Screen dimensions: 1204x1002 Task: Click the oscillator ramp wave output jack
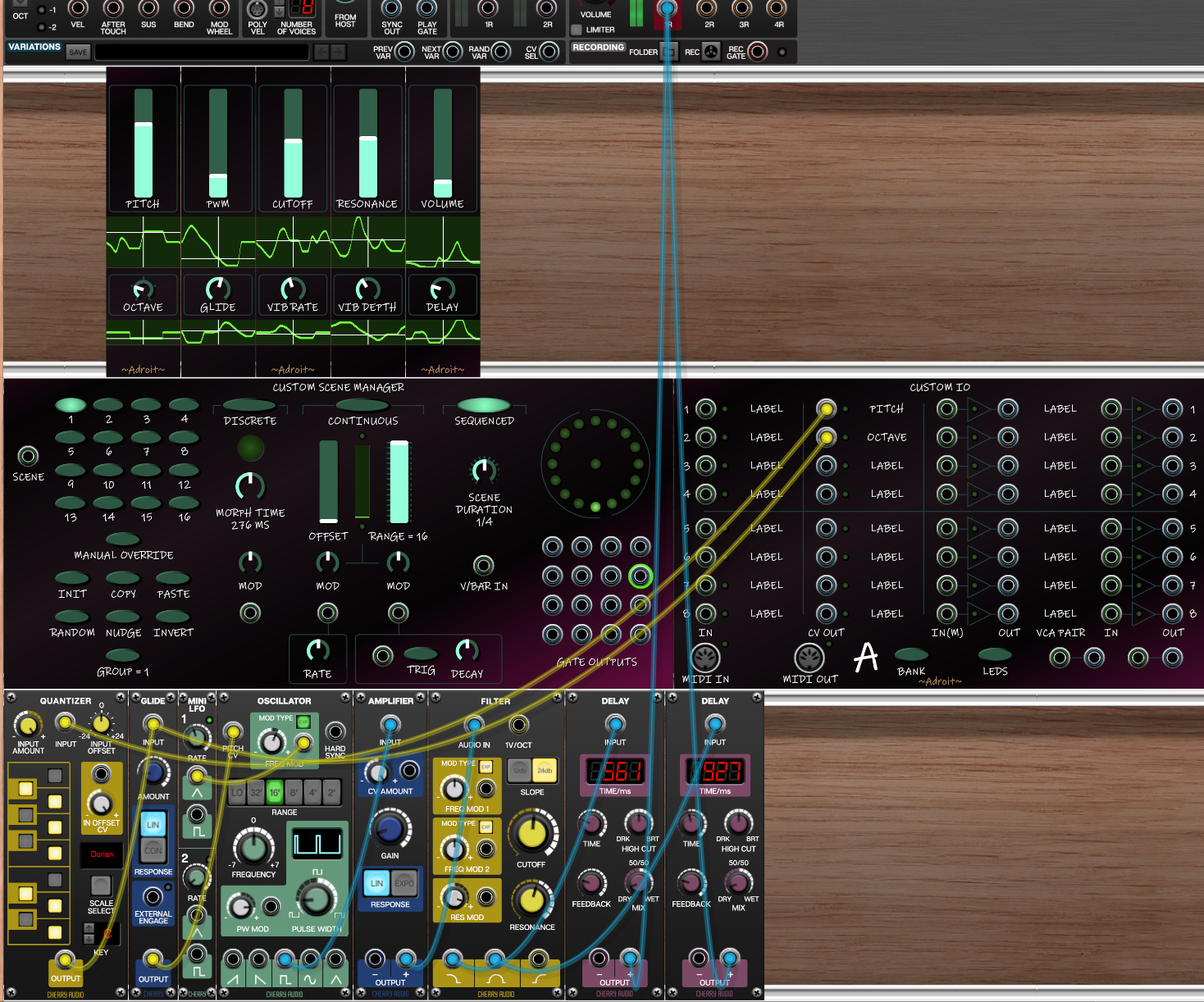pos(259,959)
